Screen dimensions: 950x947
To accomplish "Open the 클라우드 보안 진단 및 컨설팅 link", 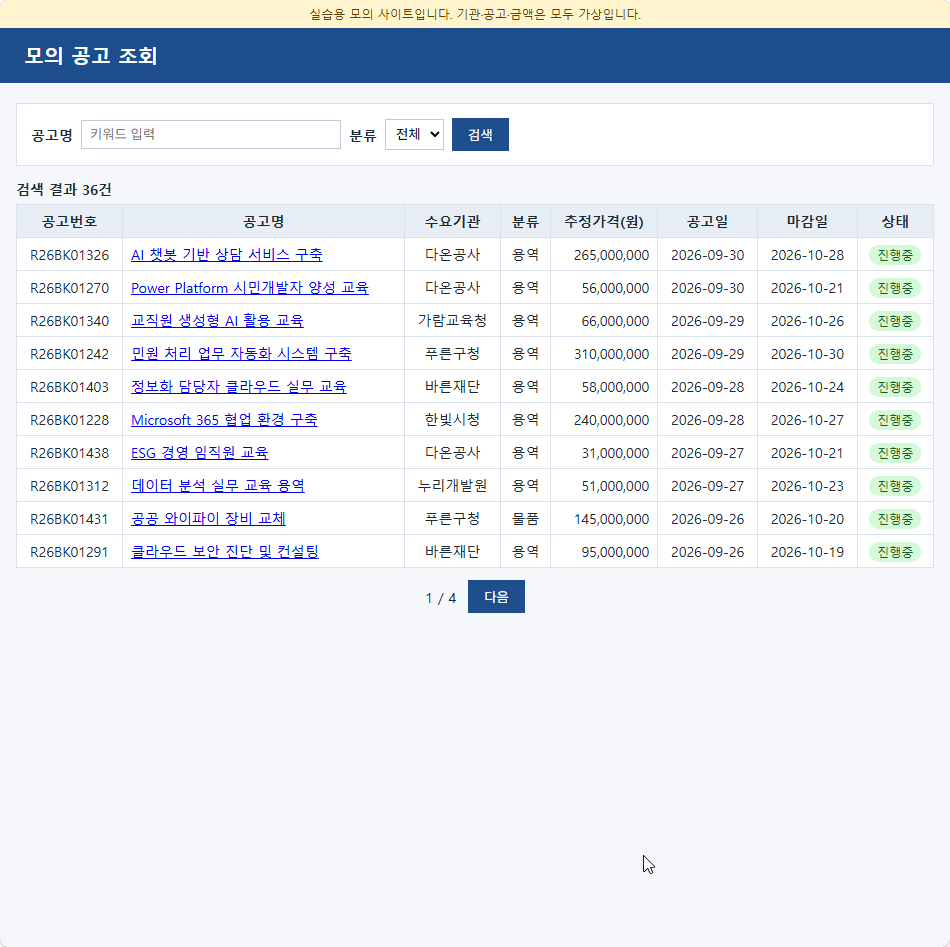I will (x=225, y=552).
